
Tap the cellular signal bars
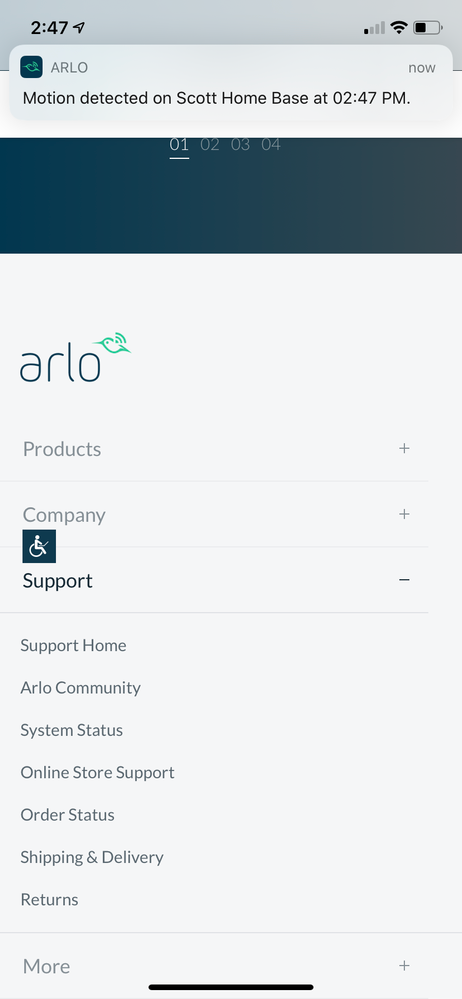[x=374, y=28]
